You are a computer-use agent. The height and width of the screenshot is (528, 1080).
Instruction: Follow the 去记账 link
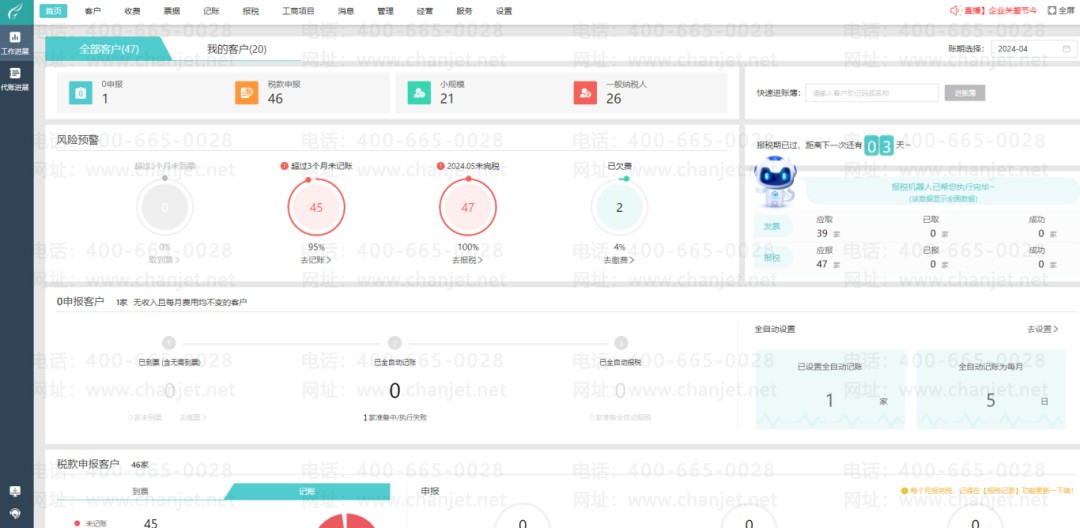pyautogui.click(x=315, y=260)
